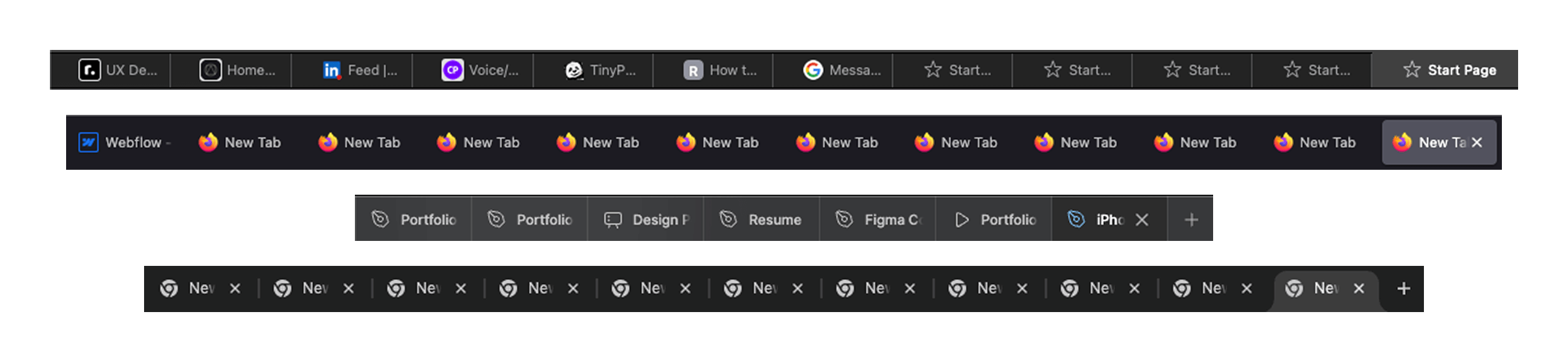Add a new tab beside iPho tab

(x=1191, y=220)
